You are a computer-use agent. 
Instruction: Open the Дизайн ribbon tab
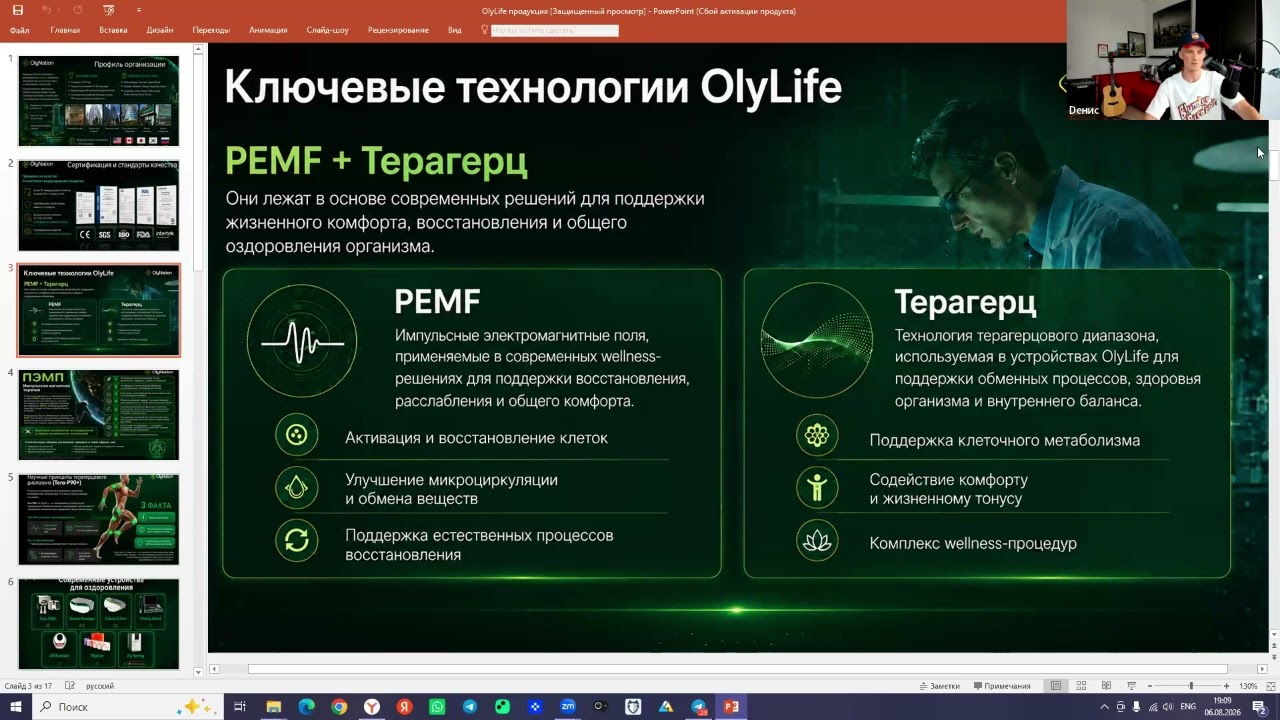160,30
